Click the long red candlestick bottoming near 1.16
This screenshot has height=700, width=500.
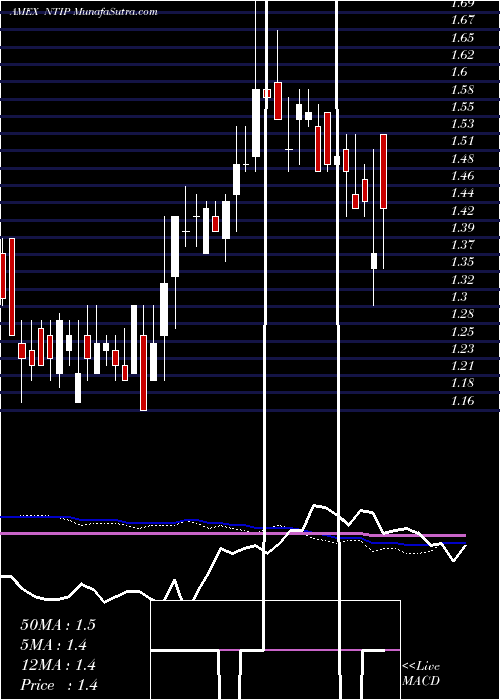[x=143, y=373]
